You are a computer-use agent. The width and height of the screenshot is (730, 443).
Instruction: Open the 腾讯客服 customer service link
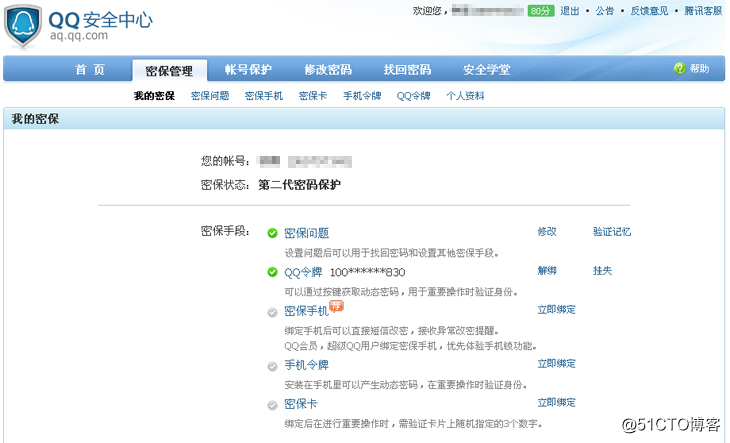pos(703,11)
